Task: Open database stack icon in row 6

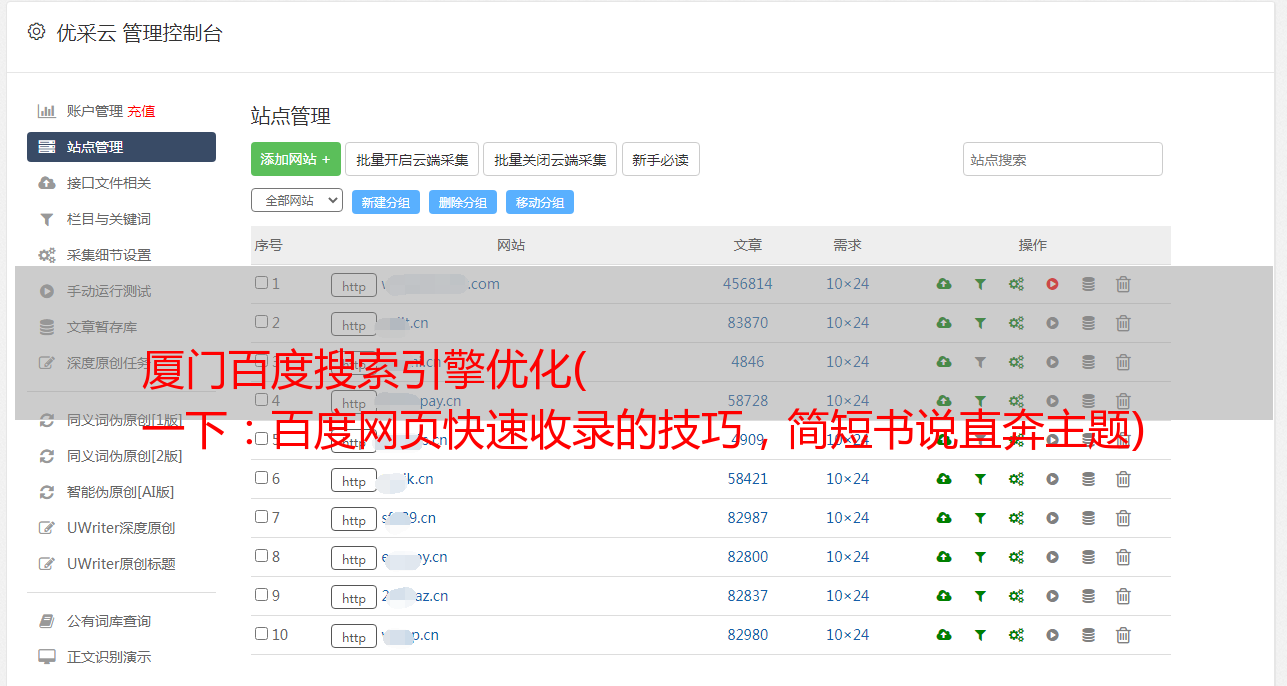Action: [1088, 479]
